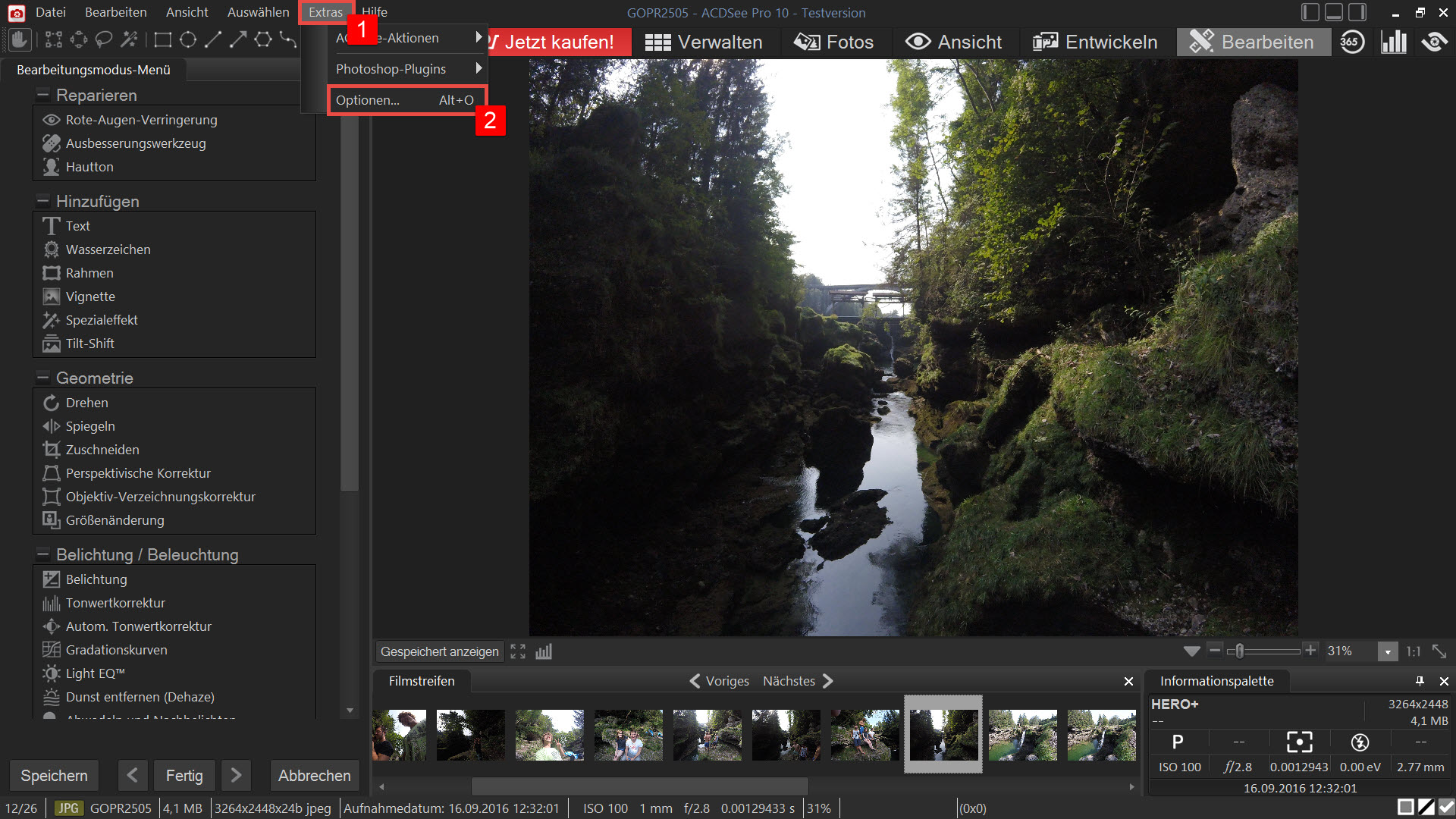Choose Optionen... from Extras menu
This screenshot has width=1456, height=819.
pyautogui.click(x=406, y=100)
